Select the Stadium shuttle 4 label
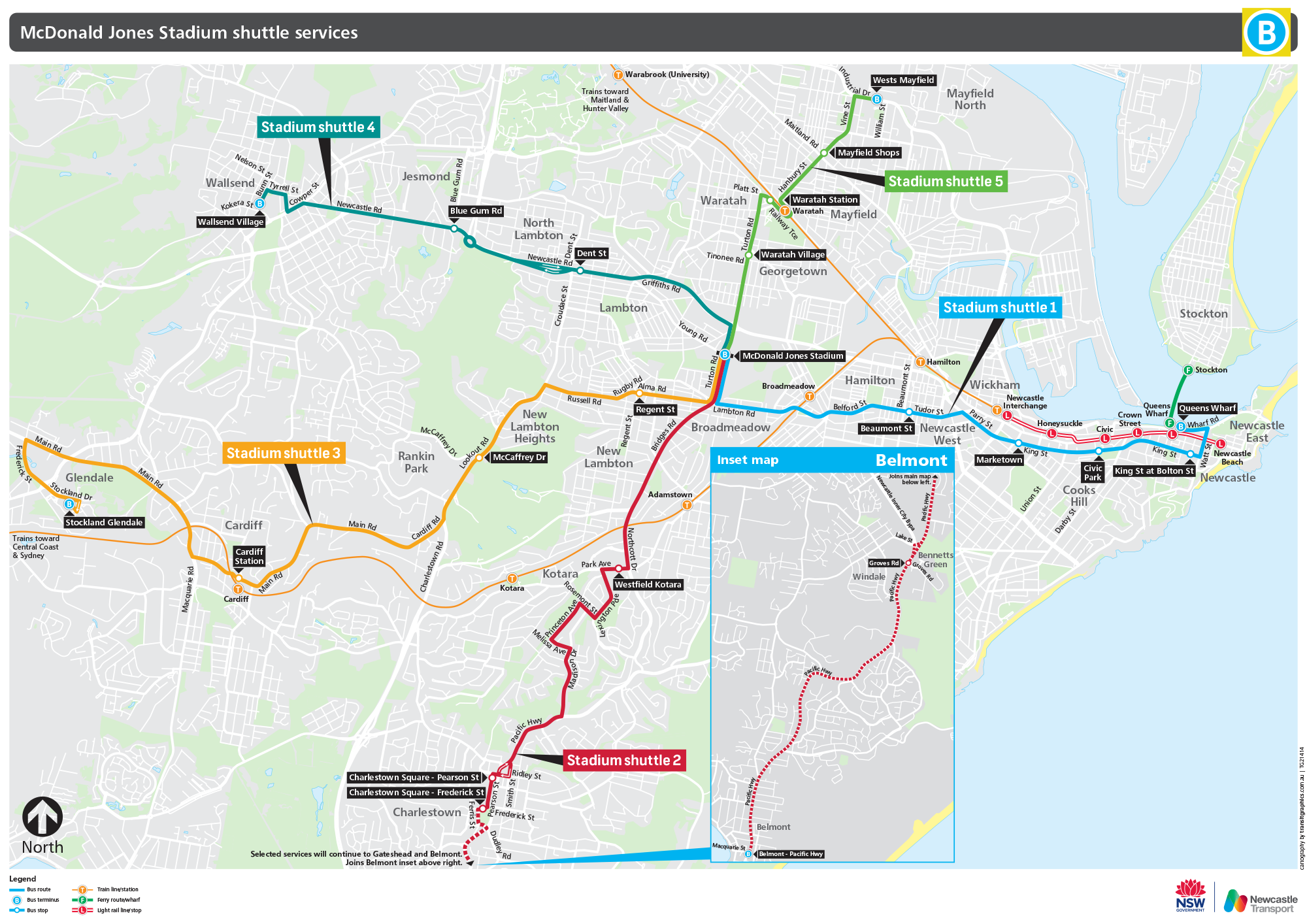The height and width of the screenshot is (924, 1307). tap(318, 127)
